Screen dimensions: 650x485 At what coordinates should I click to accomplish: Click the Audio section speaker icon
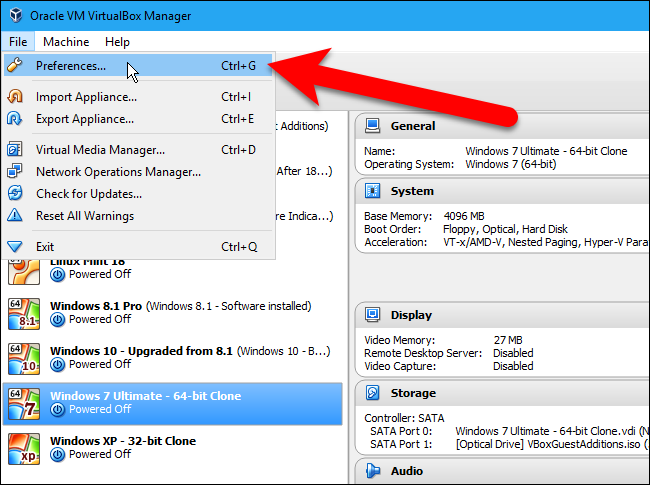(x=372, y=470)
